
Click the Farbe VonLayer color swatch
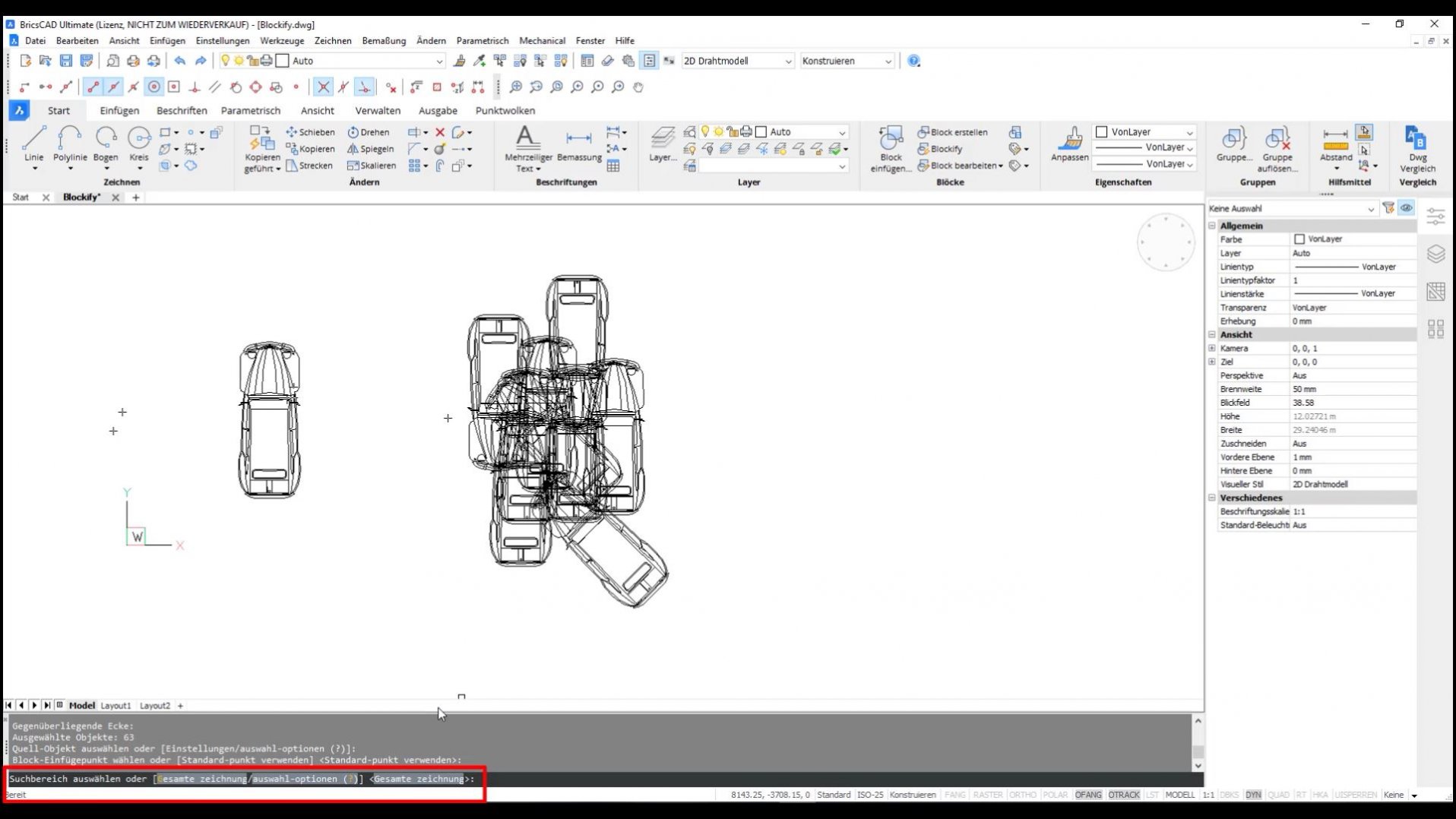tap(1299, 239)
